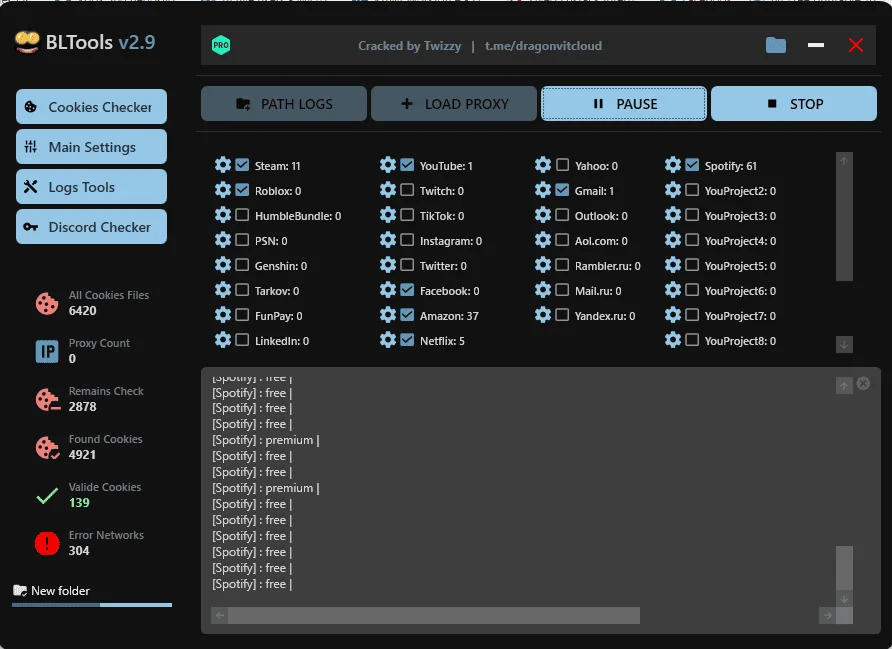This screenshot has width=892, height=649.
Task: Open settings gear for Gmail
Action: tap(543, 190)
